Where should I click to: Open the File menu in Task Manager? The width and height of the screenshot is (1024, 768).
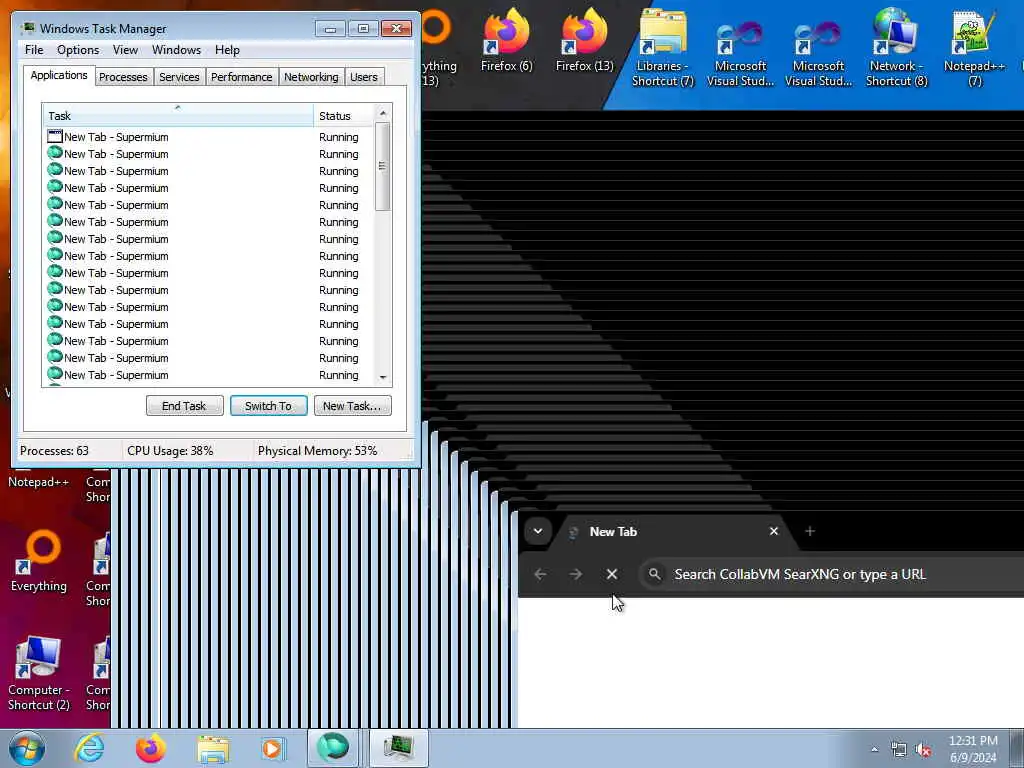click(x=34, y=50)
